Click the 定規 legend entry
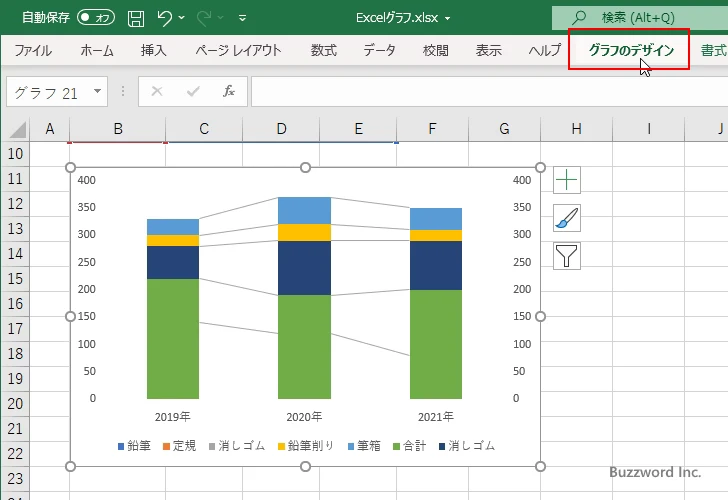728x500 pixels. point(180,446)
